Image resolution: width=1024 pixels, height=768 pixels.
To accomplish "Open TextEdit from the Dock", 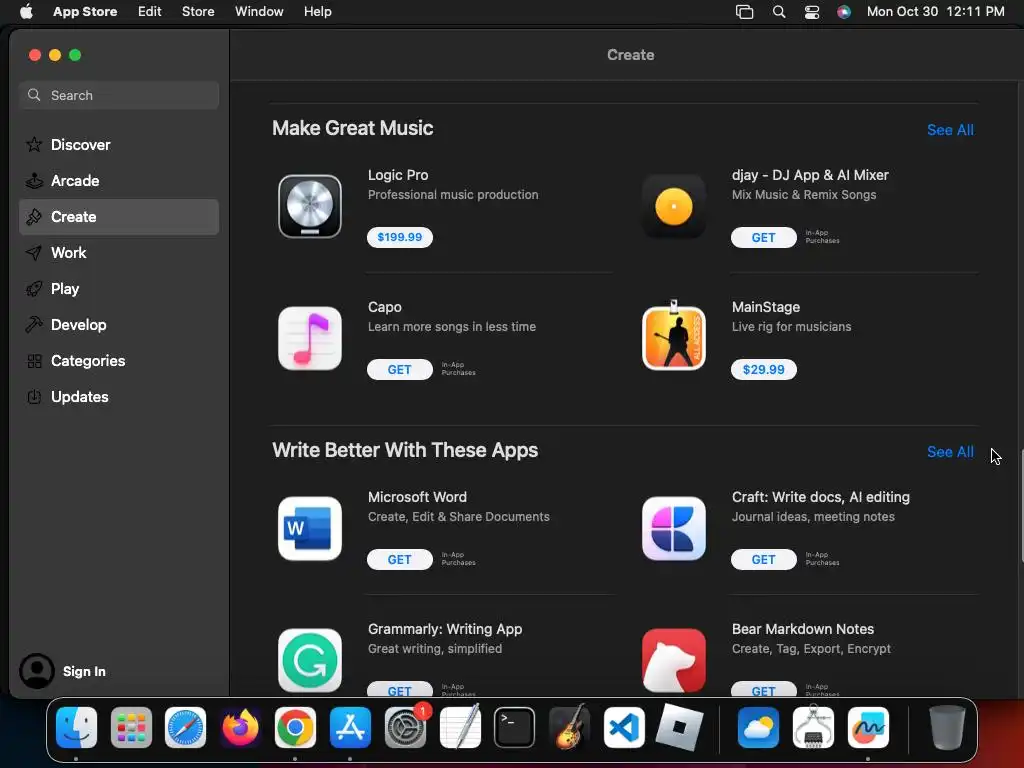I will tap(460, 727).
